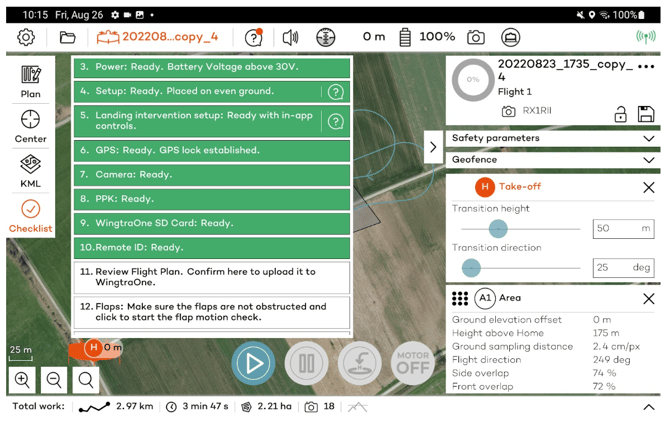The image size is (670, 423).
Task: Expand the Geofence section
Action: tap(553, 160)
